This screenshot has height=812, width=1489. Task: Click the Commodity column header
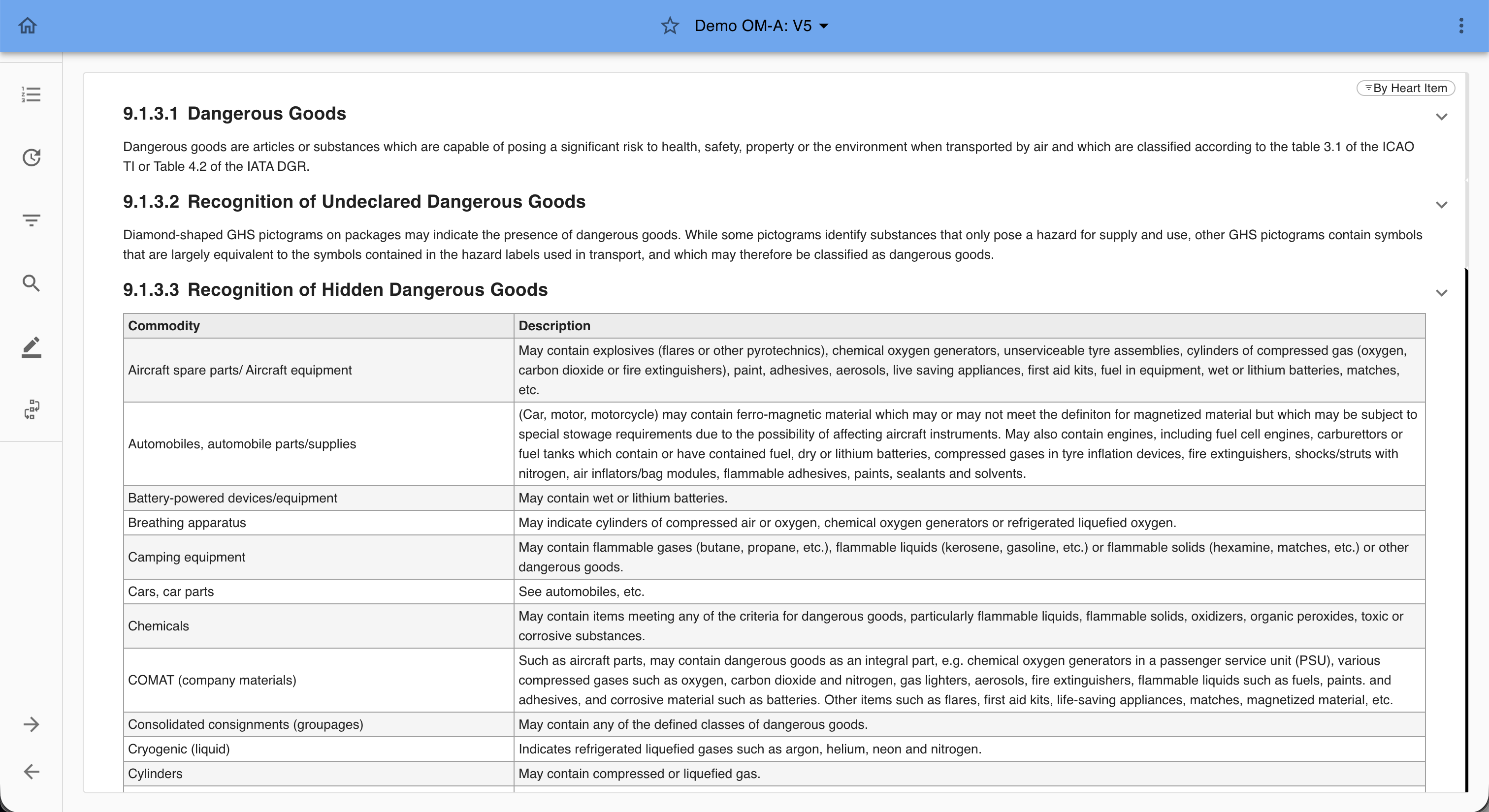point(163,326)
